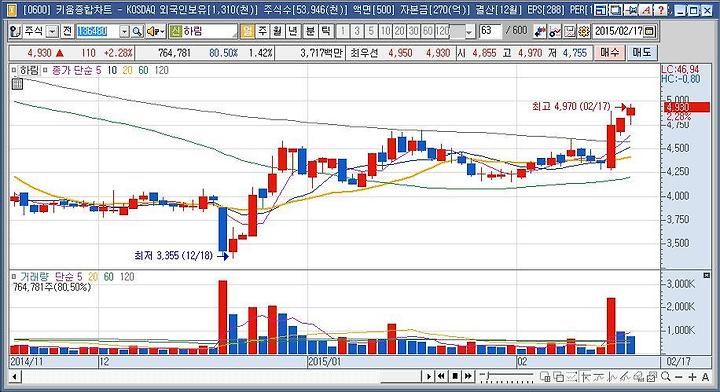Click the chart save icon before the gear
Viewport: 720px width, 392px height.
click(x=569, y=31)
